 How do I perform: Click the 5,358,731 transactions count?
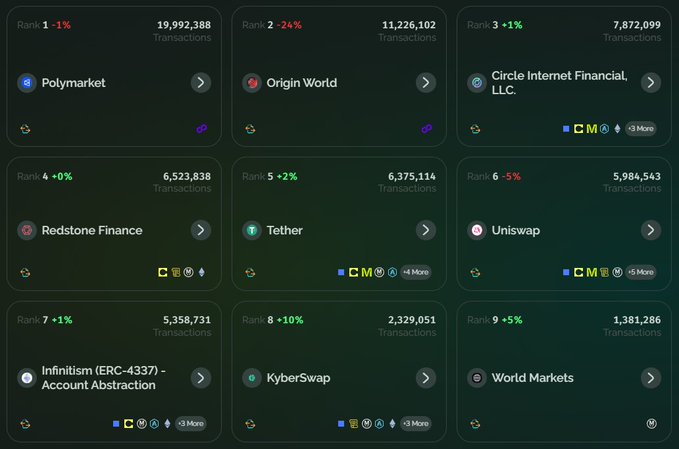point(187,320)
